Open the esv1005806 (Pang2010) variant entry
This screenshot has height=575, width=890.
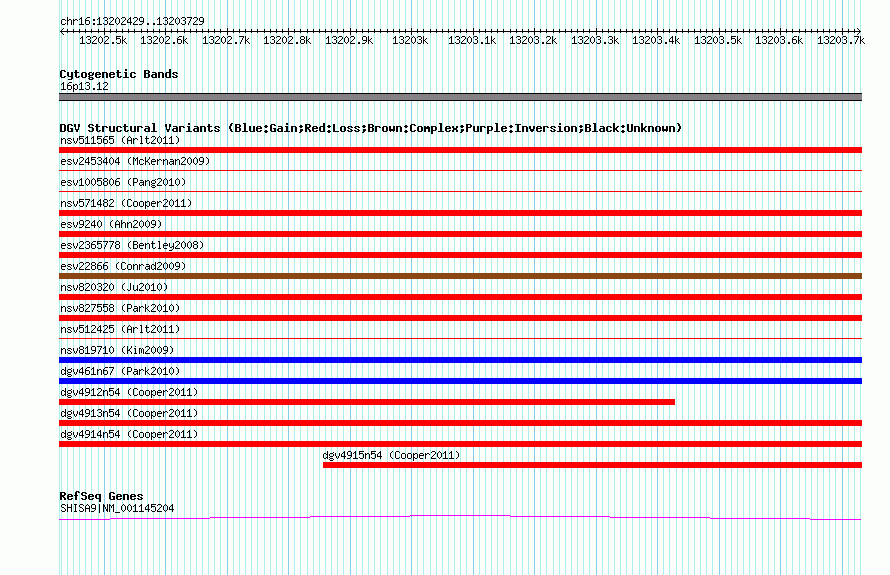(123, 182)
